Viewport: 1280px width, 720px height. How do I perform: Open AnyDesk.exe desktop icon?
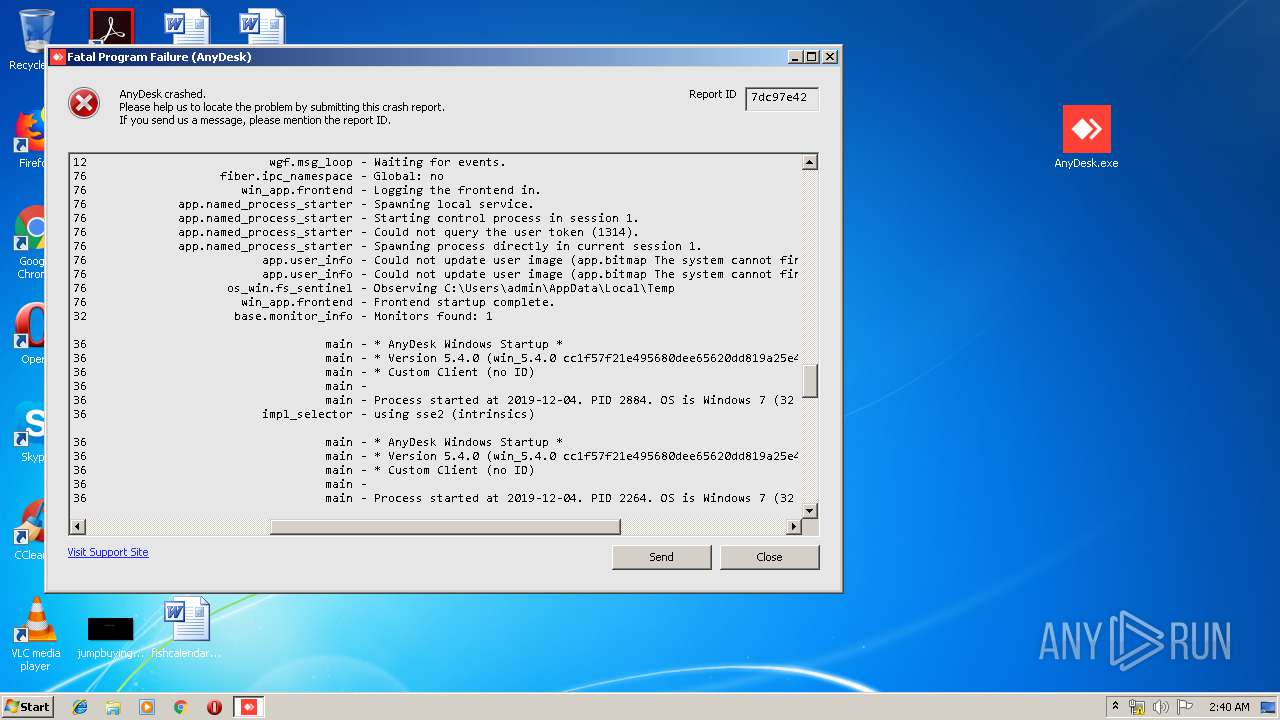(x=1086, y=137)
